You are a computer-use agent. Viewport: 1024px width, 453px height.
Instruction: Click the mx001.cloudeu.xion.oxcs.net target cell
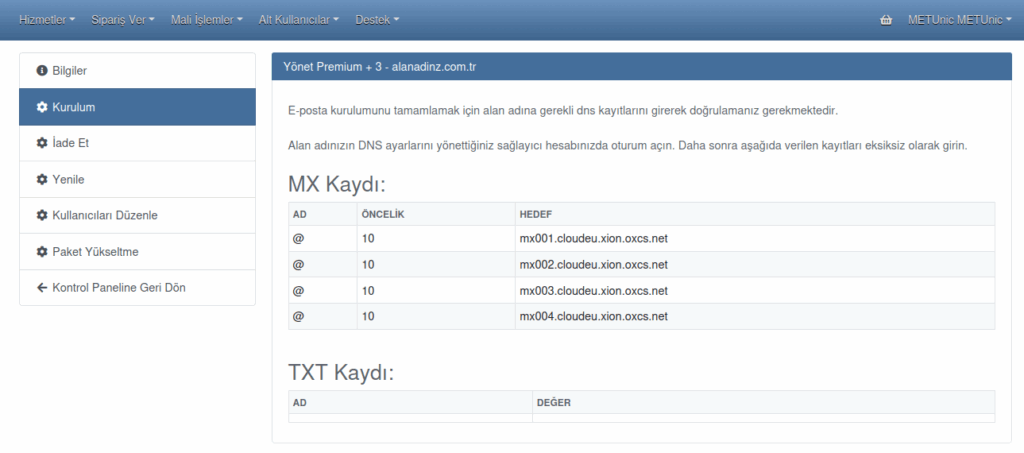[x=593, y=239]
